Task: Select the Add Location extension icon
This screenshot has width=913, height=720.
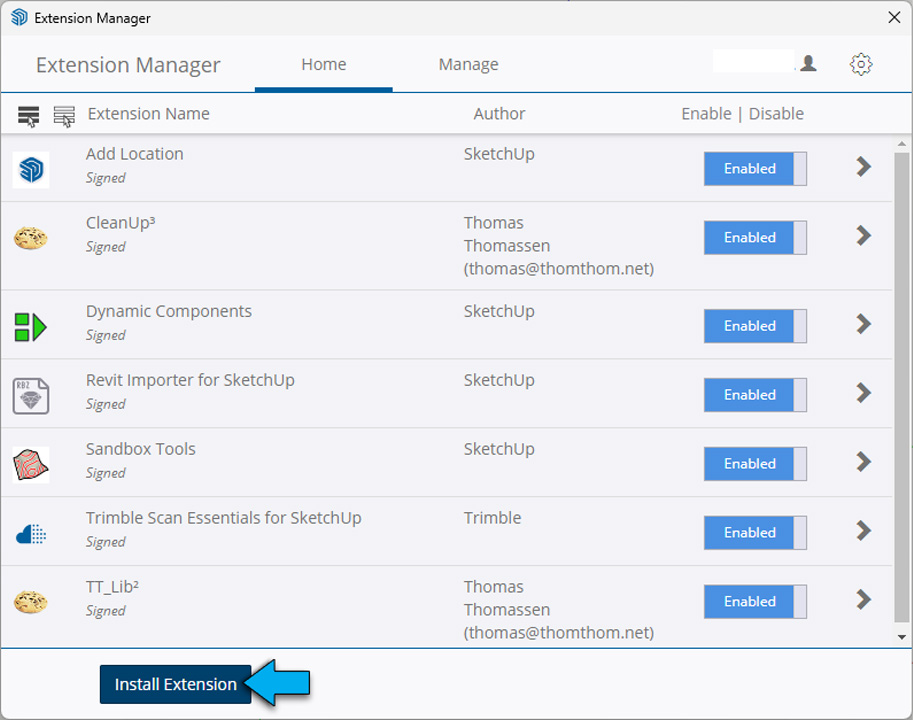Action: 31,168
